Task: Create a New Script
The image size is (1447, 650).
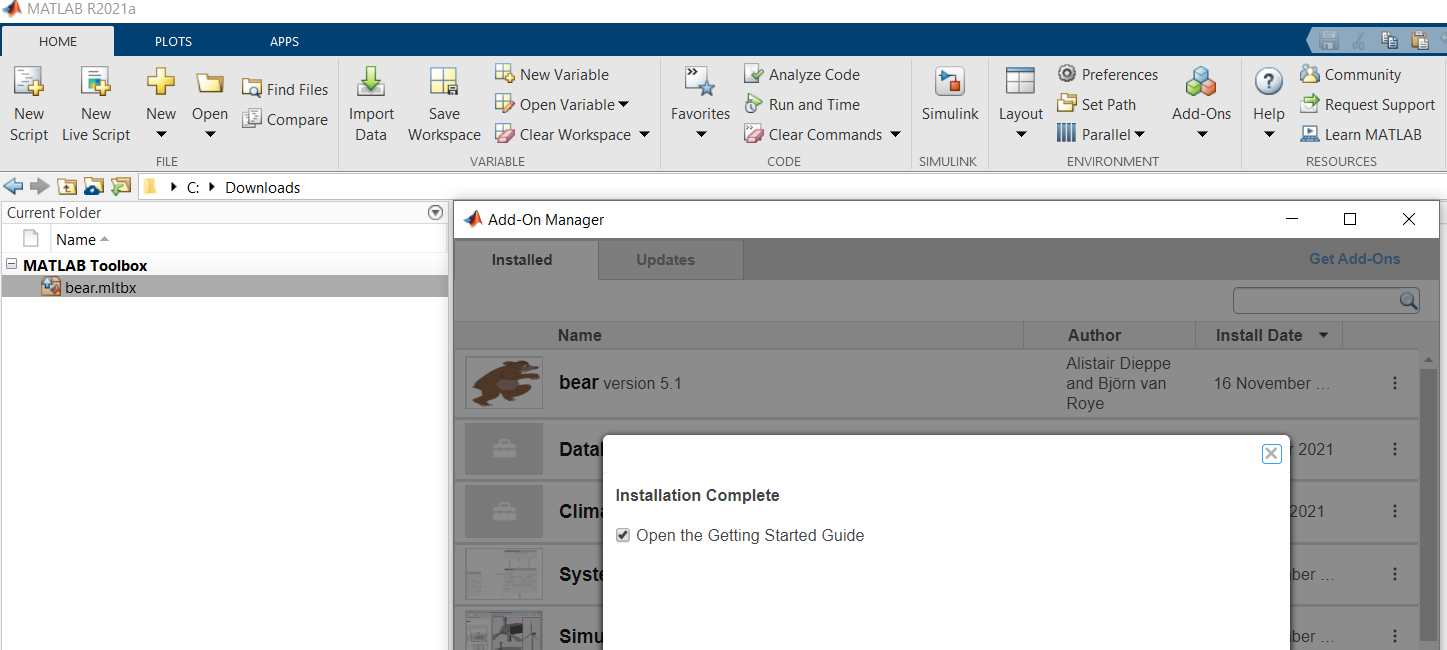Action: (28, 105)
